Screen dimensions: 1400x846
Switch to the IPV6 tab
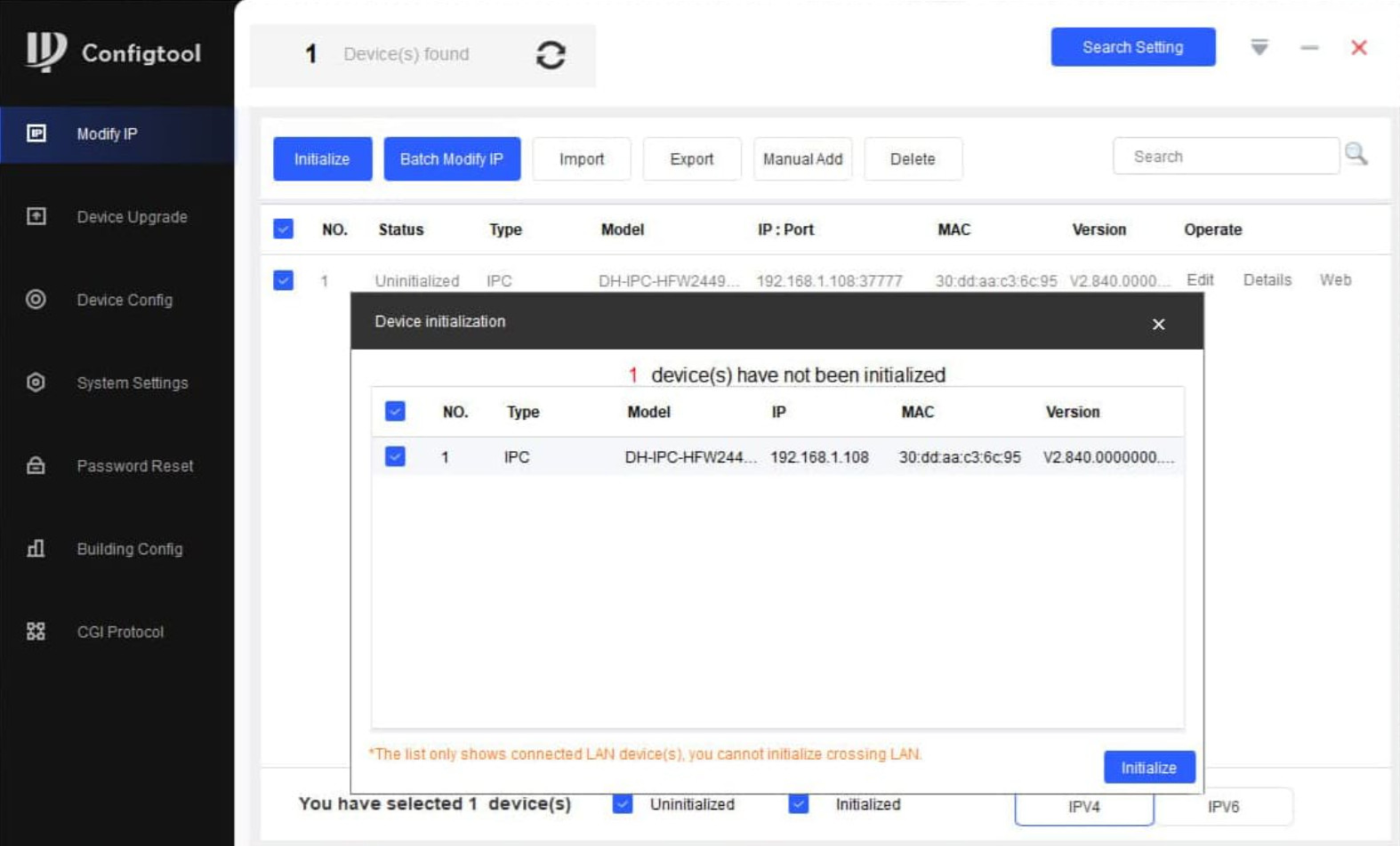(x=1224, y=807)
